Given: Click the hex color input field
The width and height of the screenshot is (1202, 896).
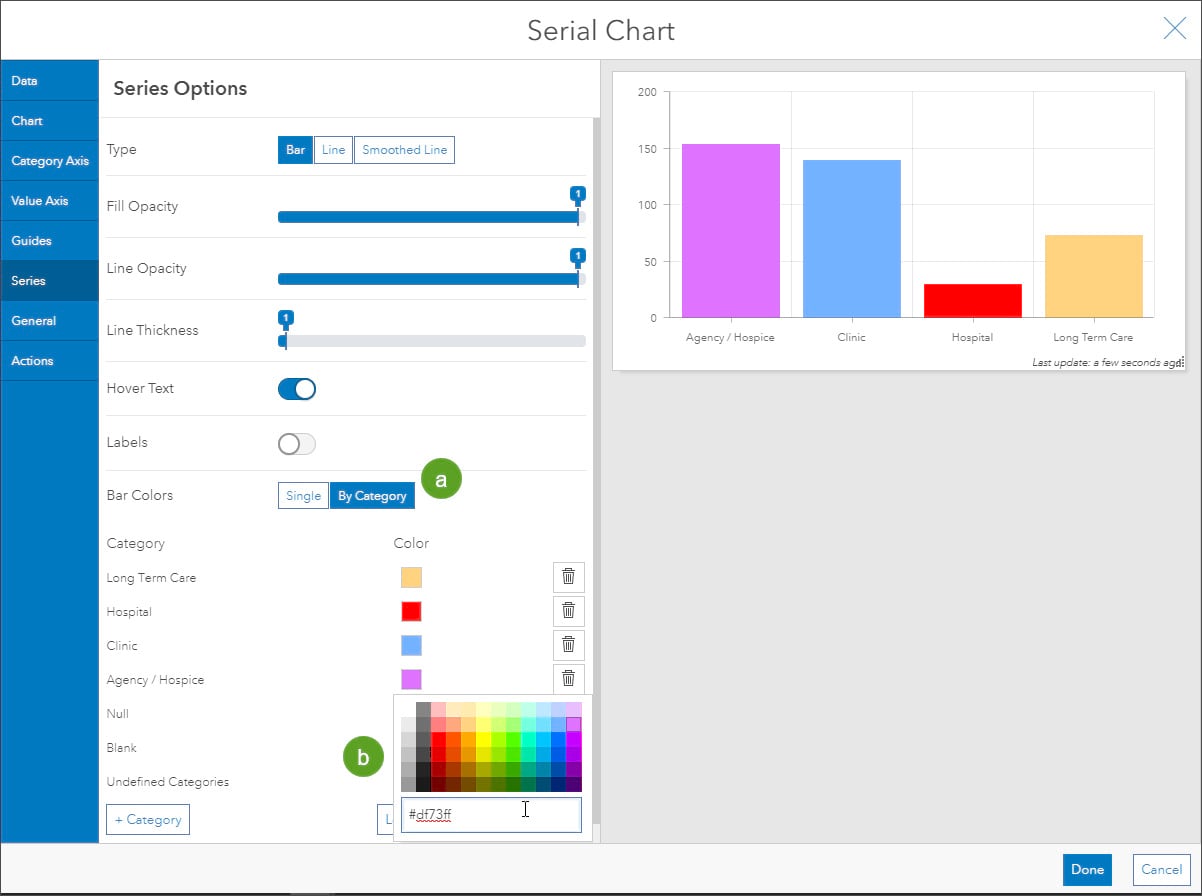Looking at the screenshot, I should tap(491, 815).
